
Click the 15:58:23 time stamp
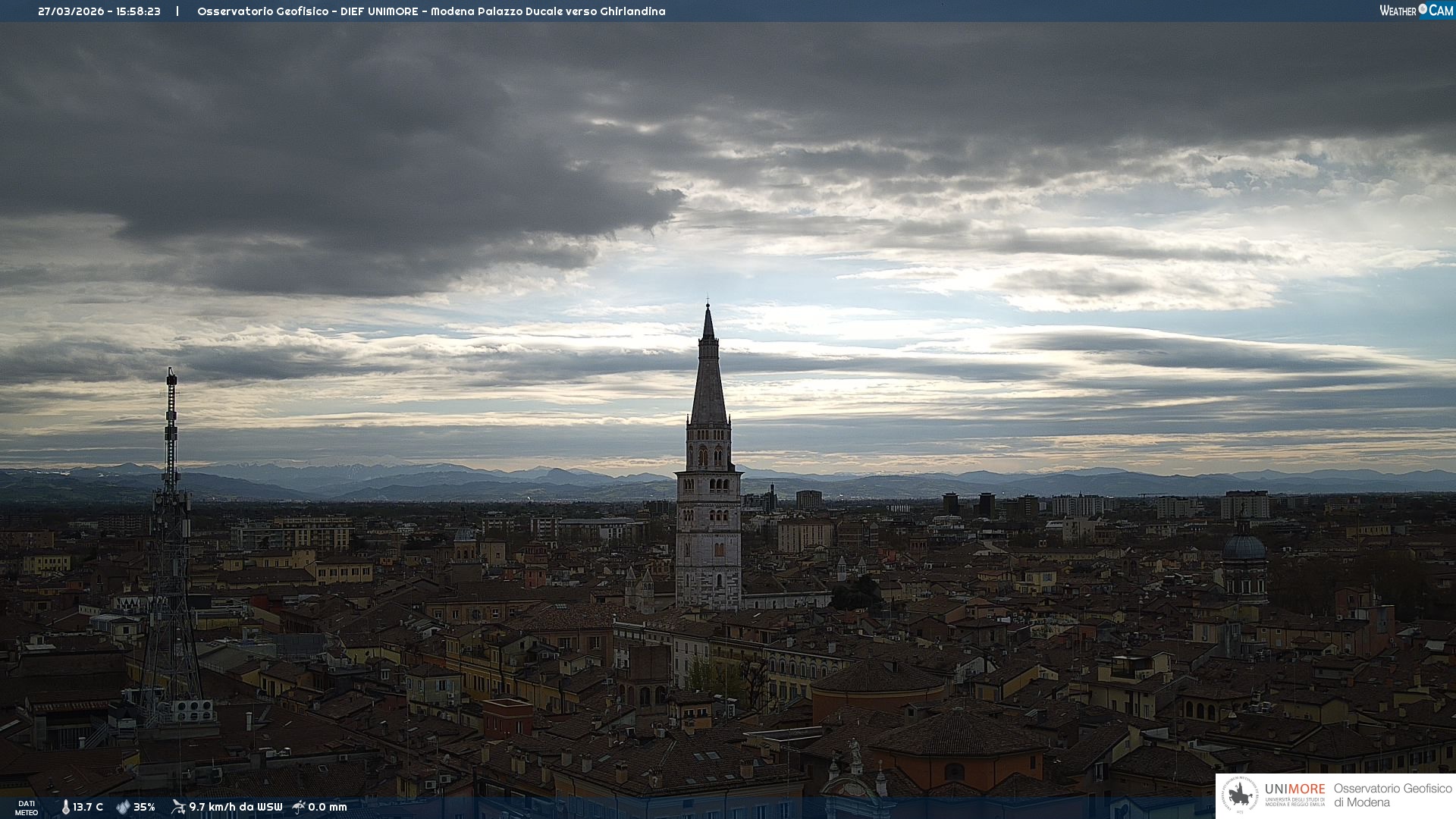click(138, 11)
